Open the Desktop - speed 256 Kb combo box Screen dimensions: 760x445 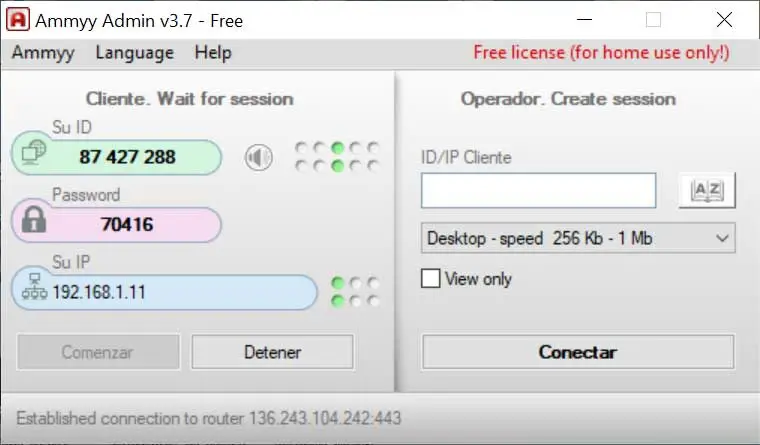tap(578, 238)
